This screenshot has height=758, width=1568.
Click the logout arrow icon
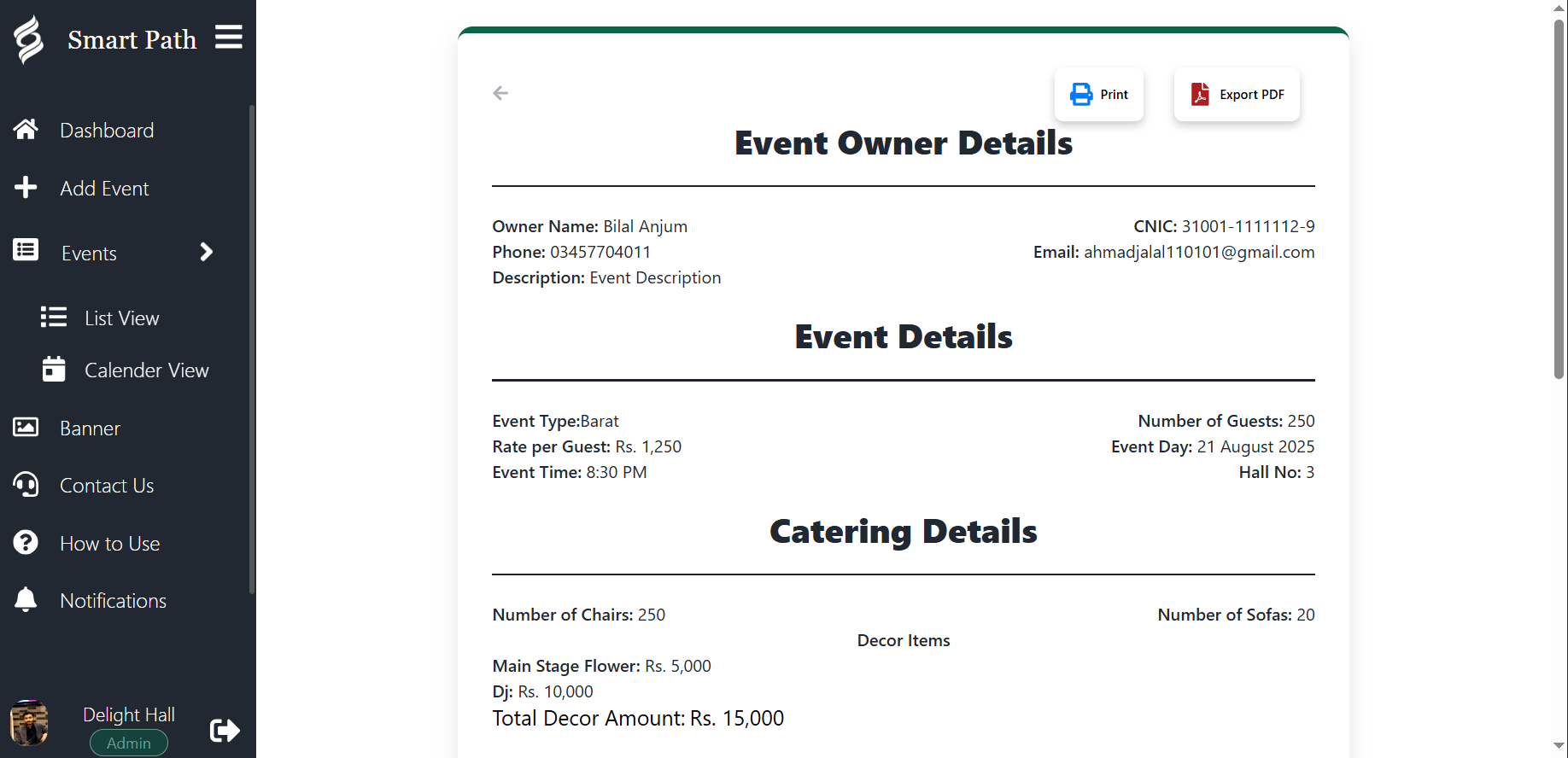[x=225, y=731]
